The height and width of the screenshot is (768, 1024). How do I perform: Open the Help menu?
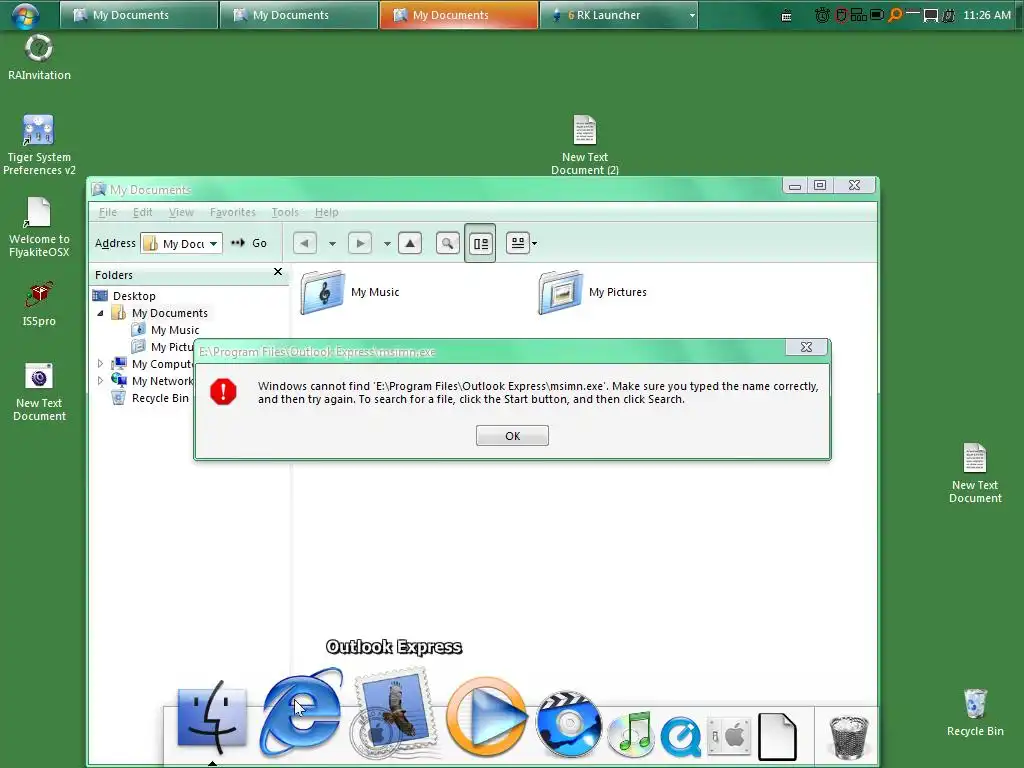click(x=327, y=212)
